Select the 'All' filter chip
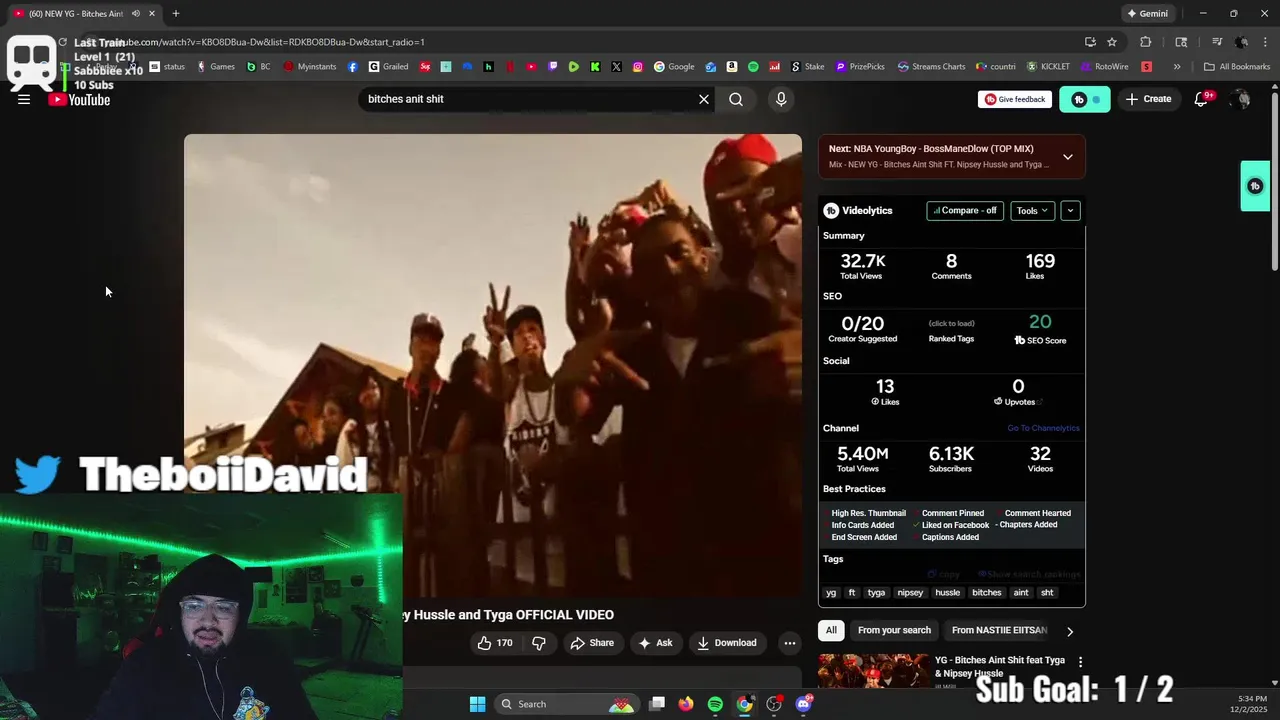The height and width of the screenshot is (720, 1280). click(831, 630)
